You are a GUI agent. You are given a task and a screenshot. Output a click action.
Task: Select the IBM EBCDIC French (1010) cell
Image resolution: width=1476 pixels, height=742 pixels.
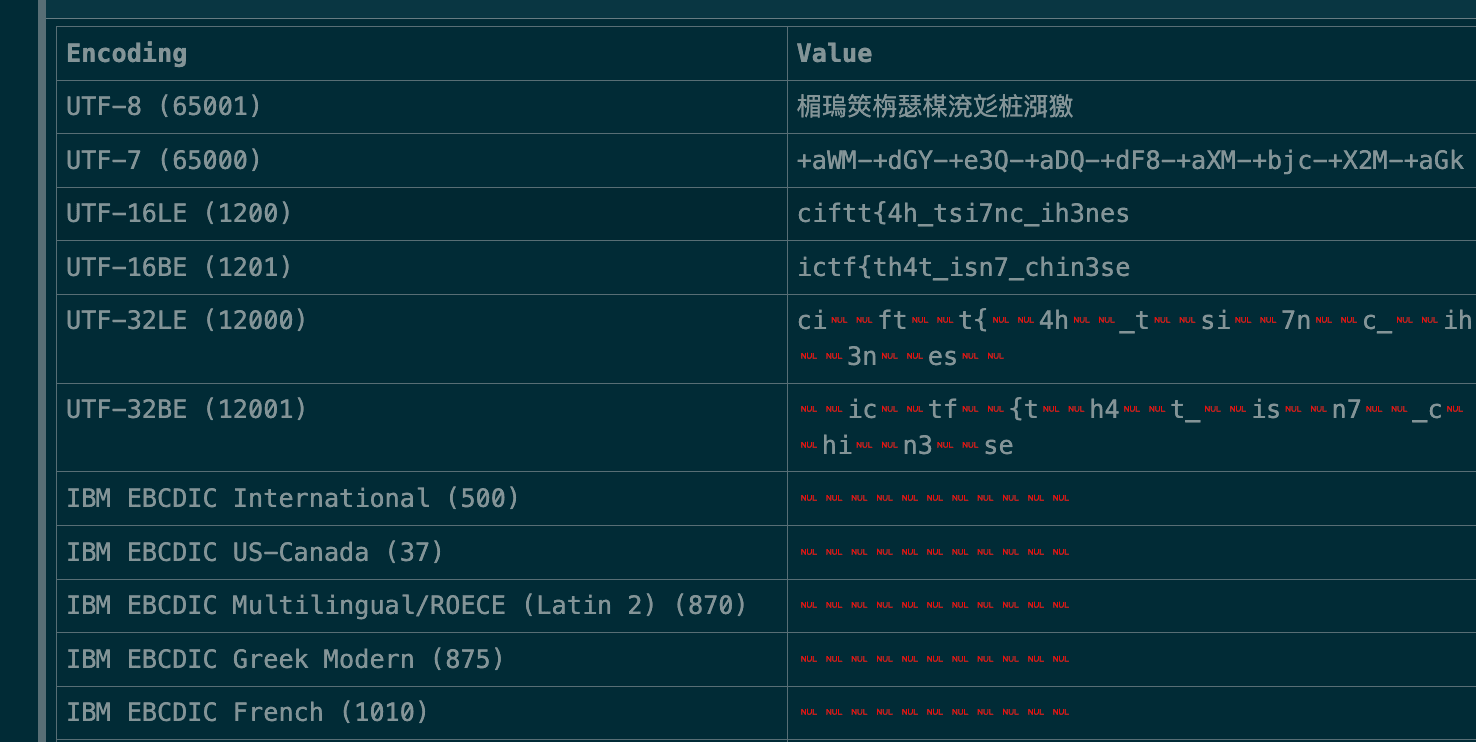click(x=247, y=712)
